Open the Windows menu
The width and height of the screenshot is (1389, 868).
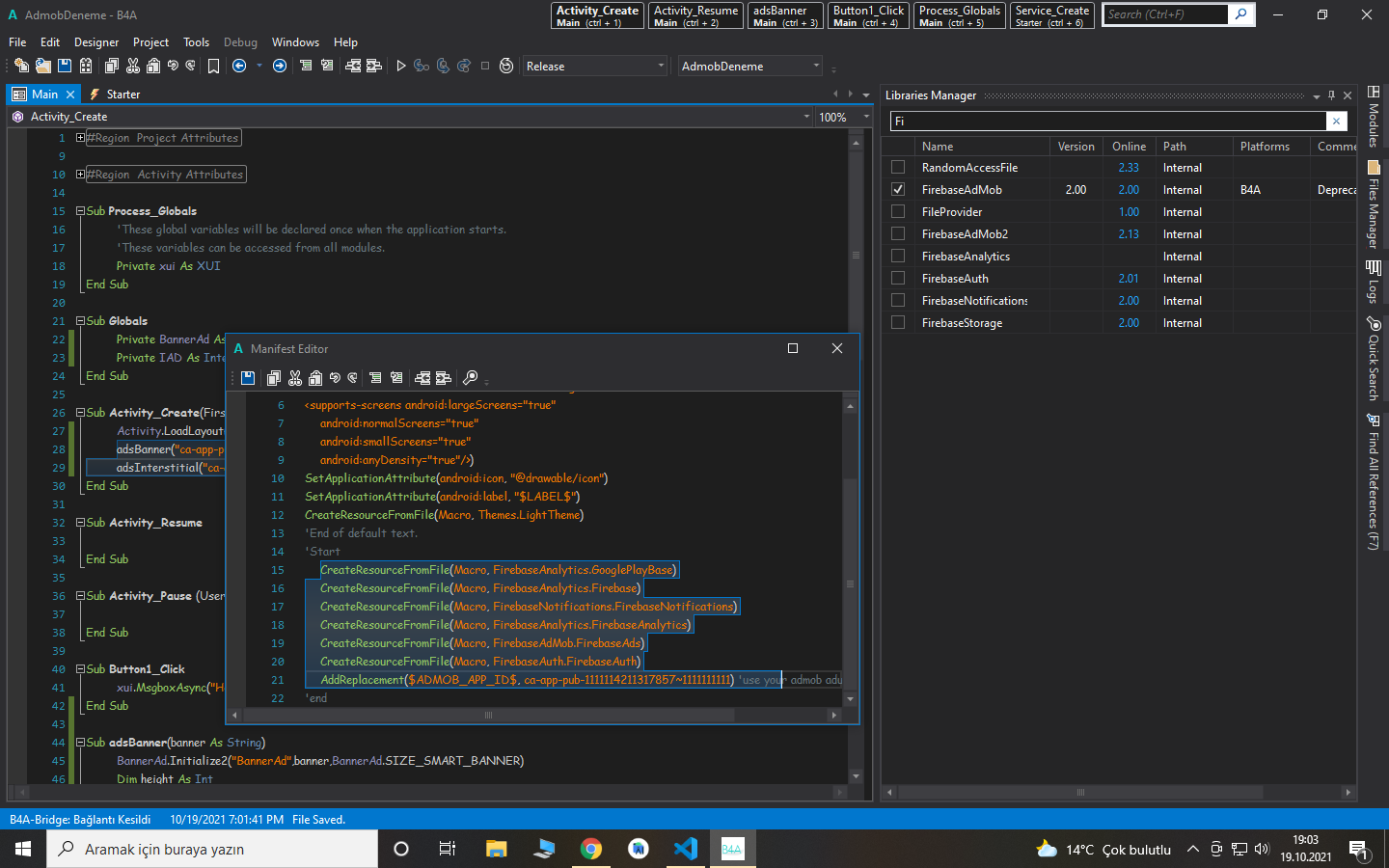click(295, 42)
